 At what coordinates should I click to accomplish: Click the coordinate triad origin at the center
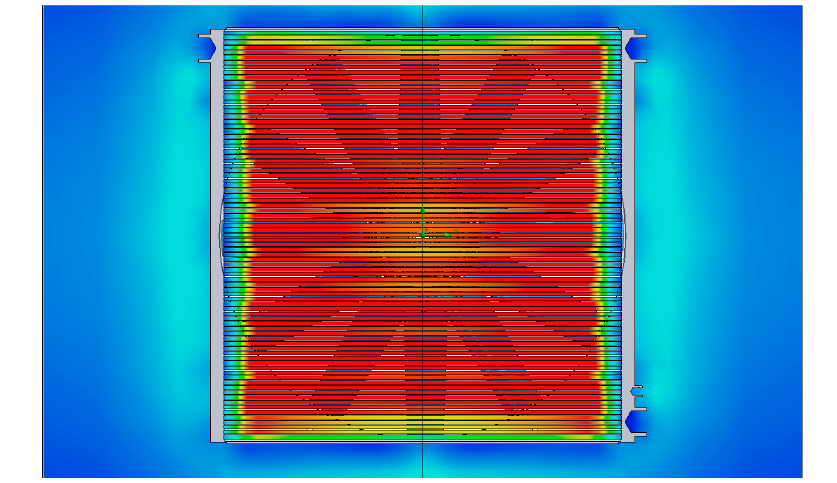click(422, 234)
